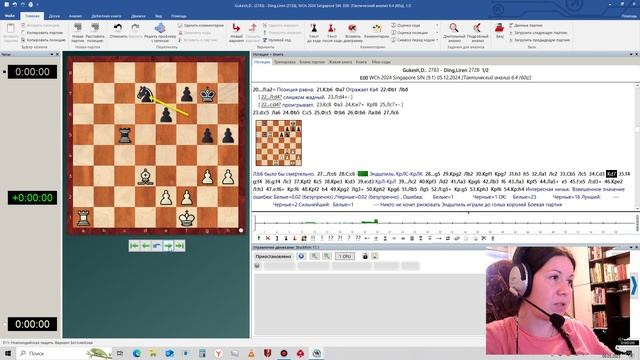Image resolution: width=640 pixels, height=360 pixels.
Task: Open the clock pane menu dropdown arrow
Action: coord(52,54)
